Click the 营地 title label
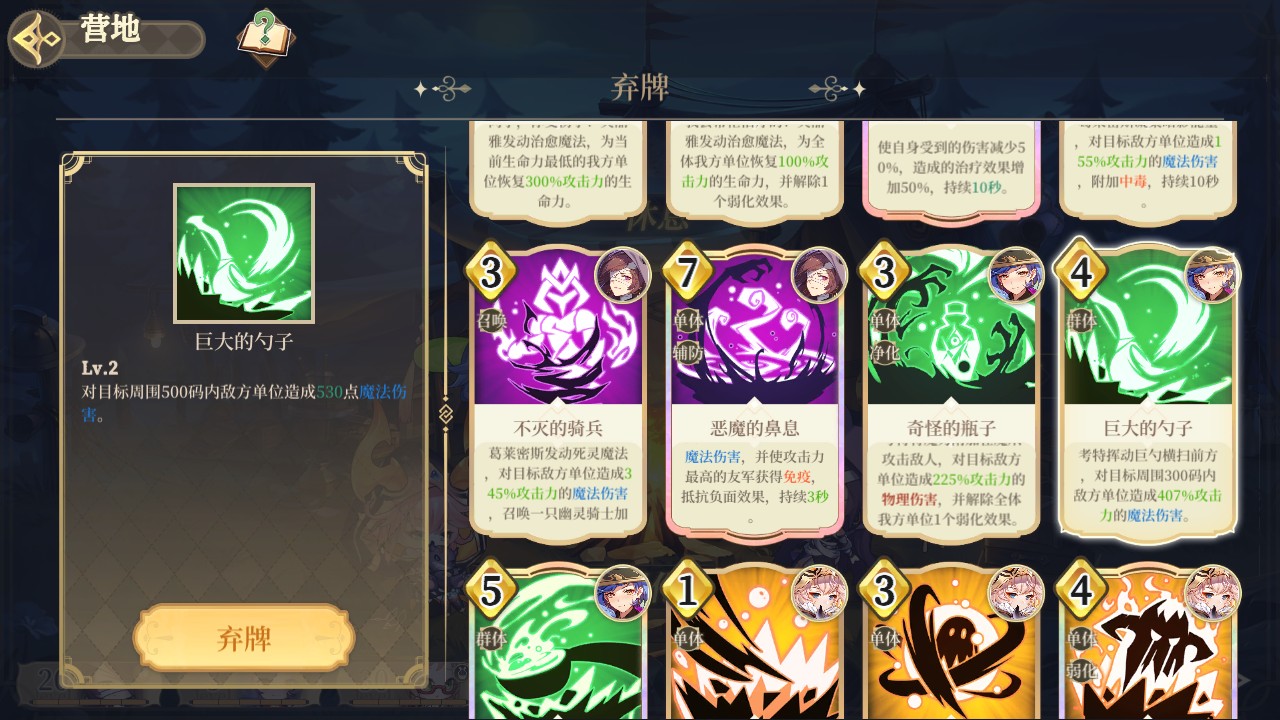Image resolution: width=1280 pixels, height=720 pixels. pos(111,30)
